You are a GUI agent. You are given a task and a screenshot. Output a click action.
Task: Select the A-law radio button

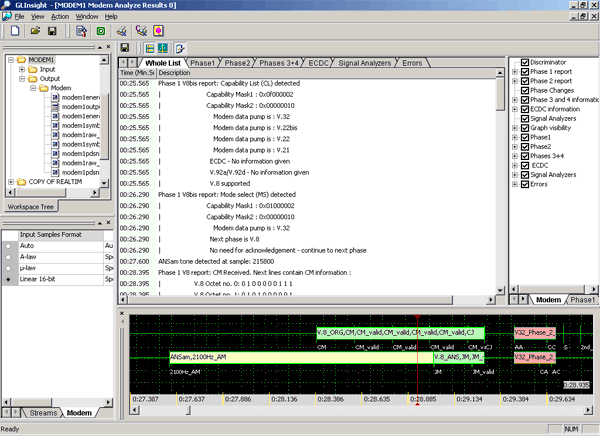(8, 257)
